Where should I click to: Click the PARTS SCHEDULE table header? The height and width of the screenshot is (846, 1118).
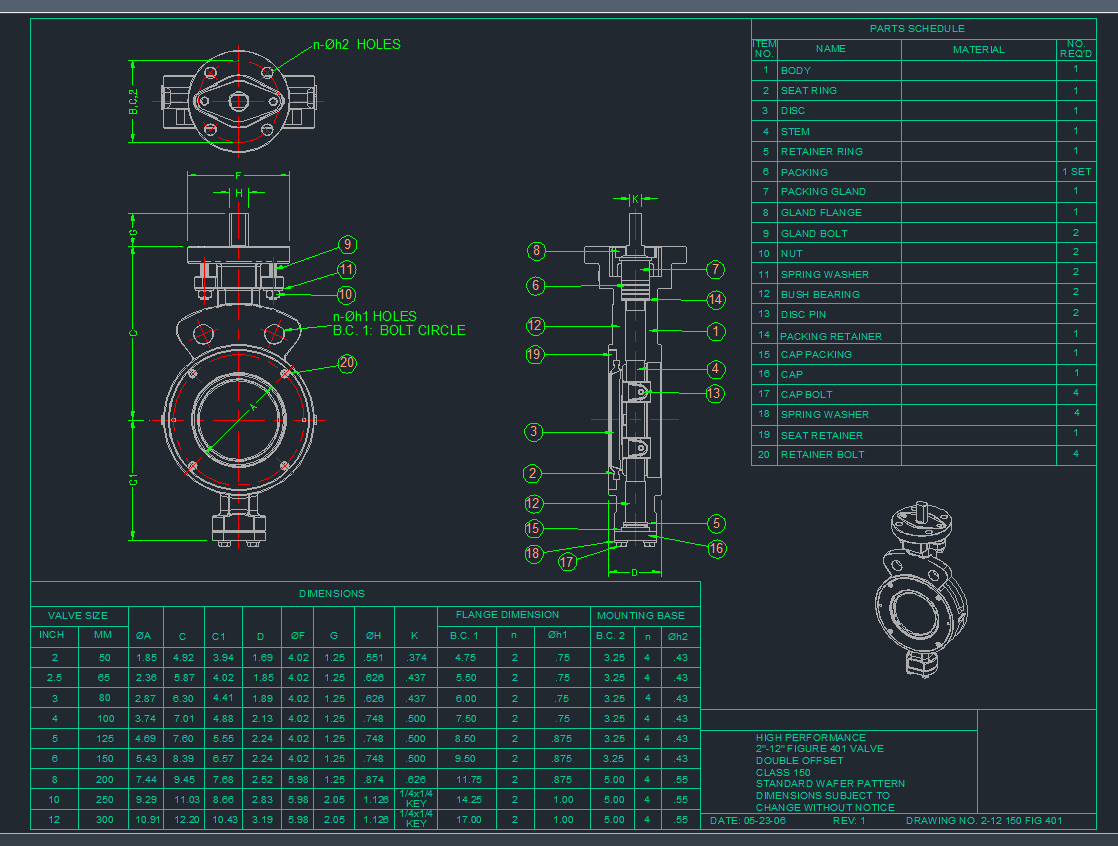click(x=917, y=29)
